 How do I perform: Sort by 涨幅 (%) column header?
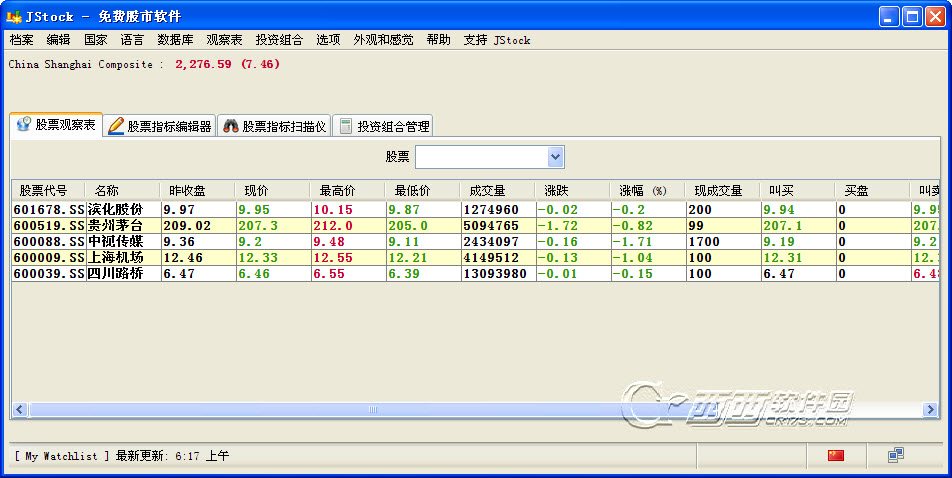click(648, 191)
